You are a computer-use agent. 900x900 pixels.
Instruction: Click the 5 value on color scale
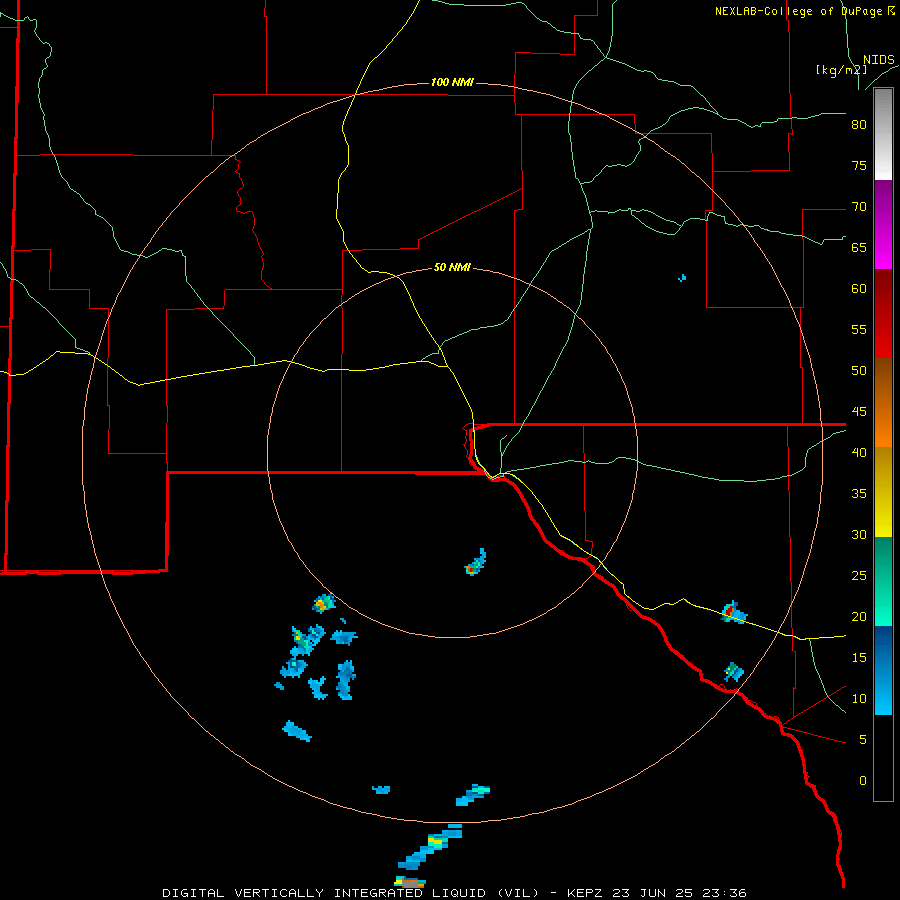click(x=863, y=740)
